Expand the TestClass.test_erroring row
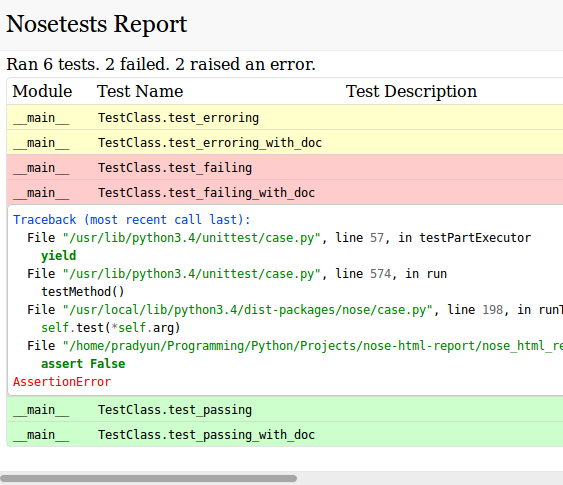 tap(285, 117)
